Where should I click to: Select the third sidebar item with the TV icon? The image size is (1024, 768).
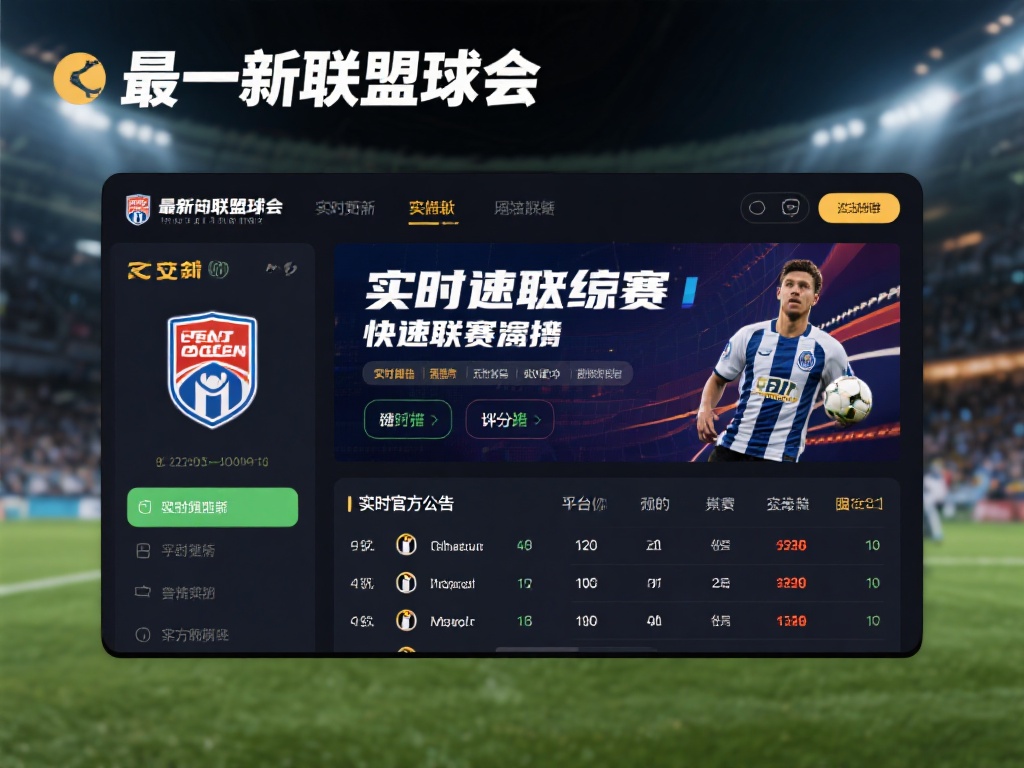pyautogui.click(x=175, y=592)
